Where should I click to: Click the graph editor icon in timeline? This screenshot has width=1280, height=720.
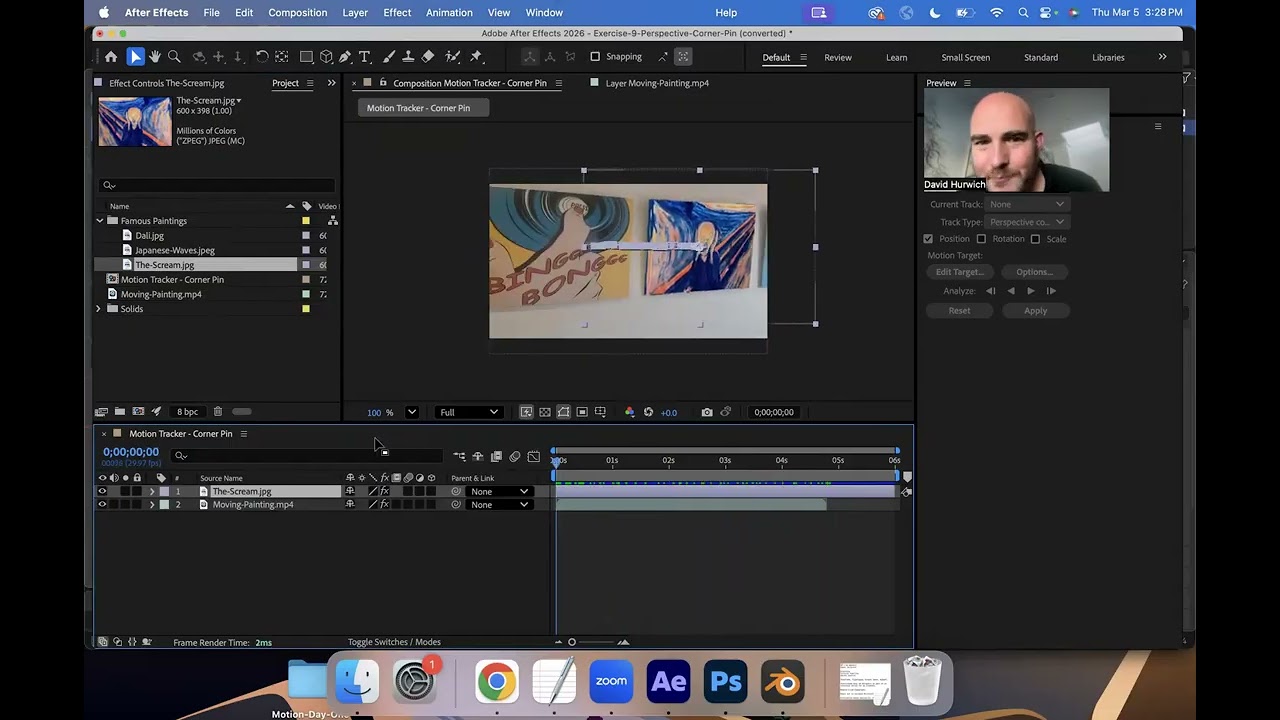533,456
